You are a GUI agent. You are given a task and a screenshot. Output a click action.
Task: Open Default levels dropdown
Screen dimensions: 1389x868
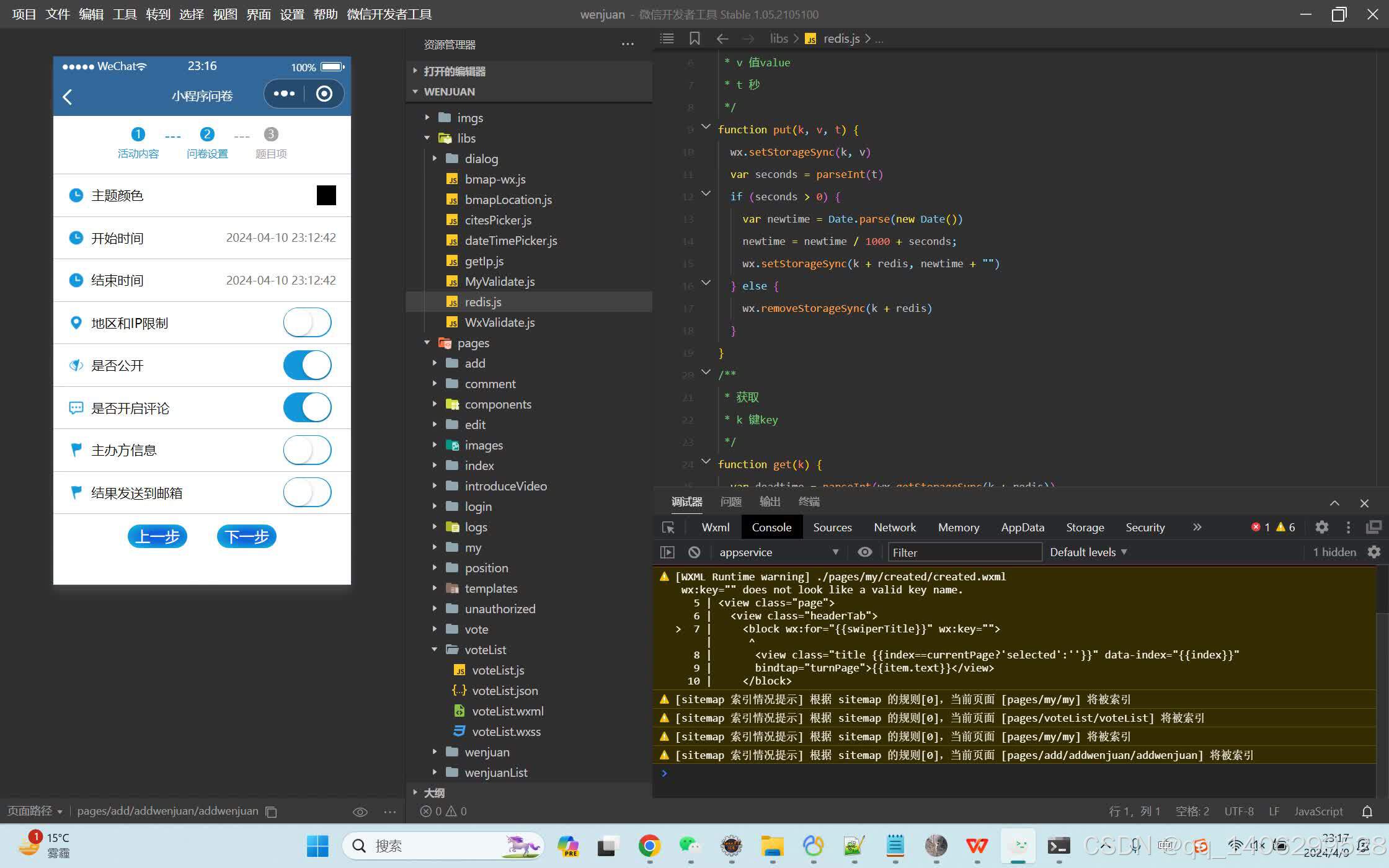click(1088, 552)
